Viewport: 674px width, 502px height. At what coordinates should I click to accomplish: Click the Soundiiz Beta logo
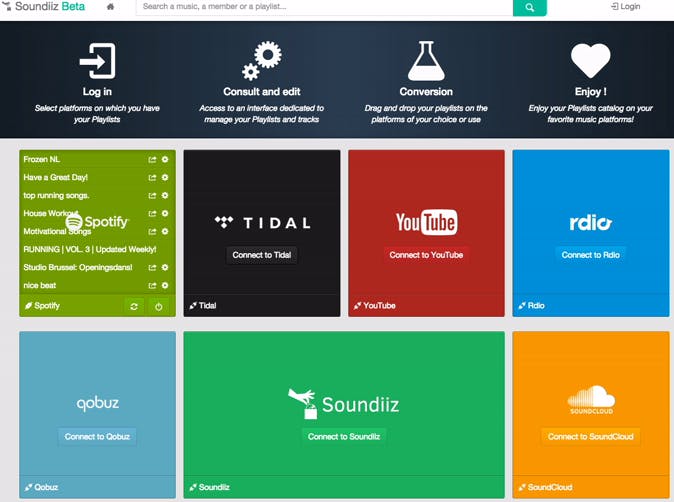pos(43,6)
